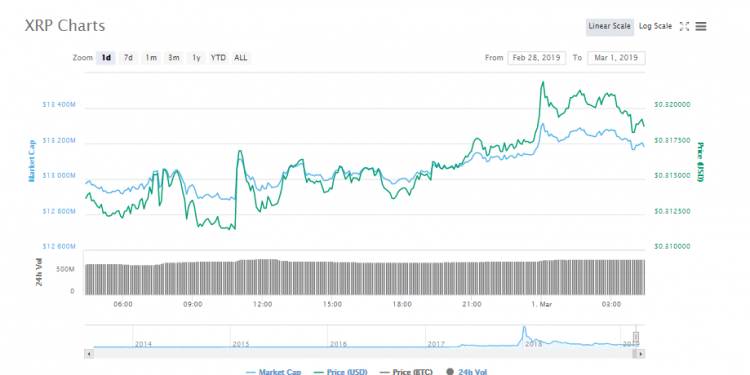Switch to Log Scale
Viewport: 750px width, 375px height.
pyautogui.click(x=655, y=26)
